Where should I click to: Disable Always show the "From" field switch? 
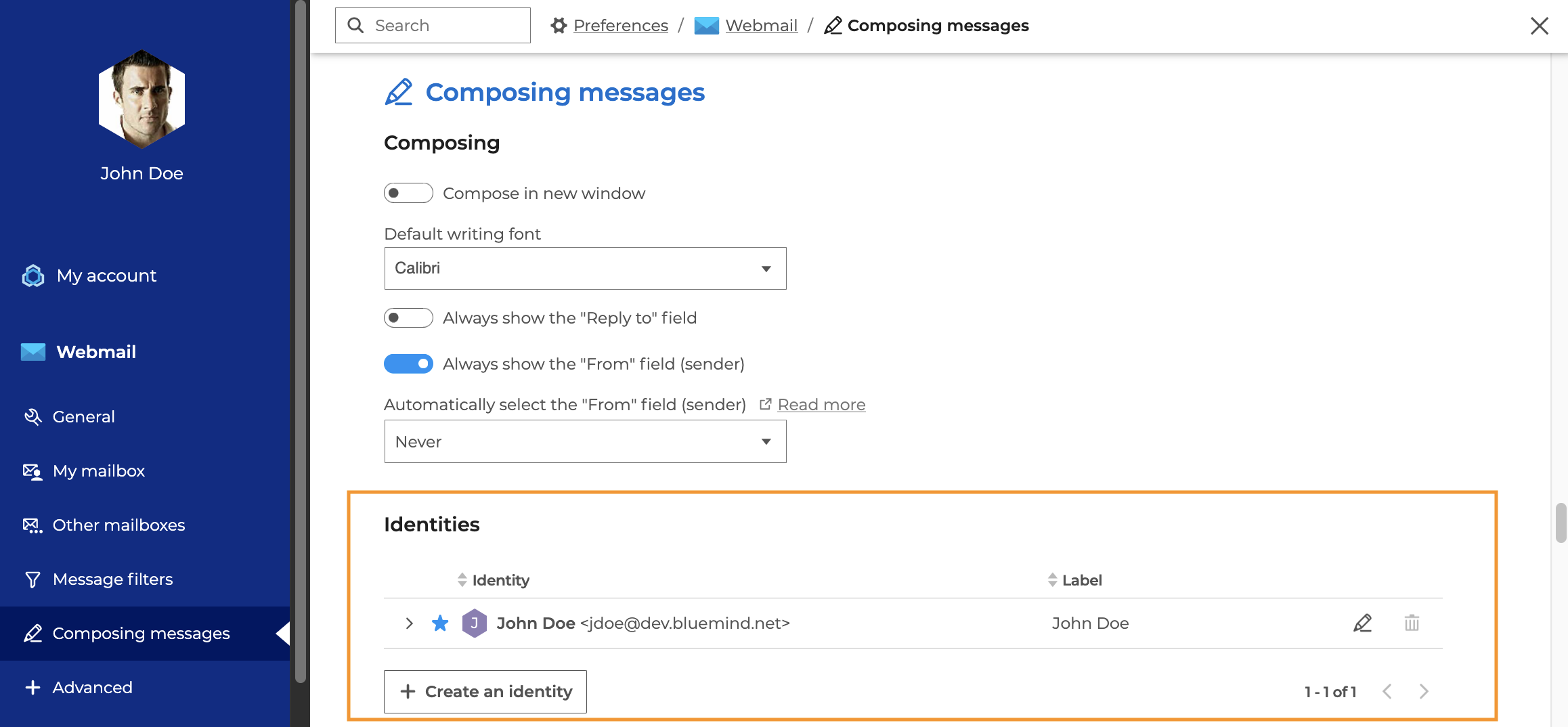(408, 363)
